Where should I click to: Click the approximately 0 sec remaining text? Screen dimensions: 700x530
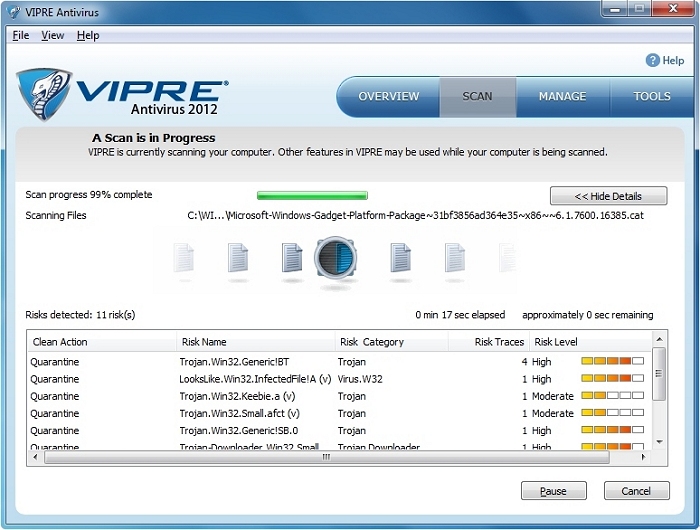[x=588, y=315]
